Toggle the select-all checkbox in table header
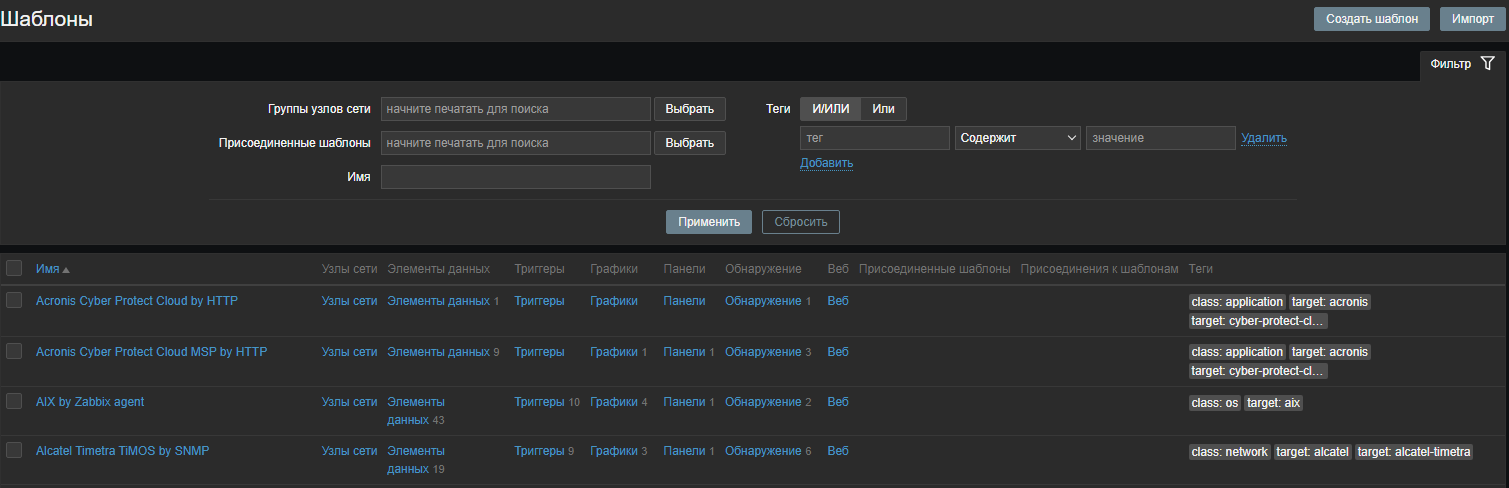 click(14, 268)
